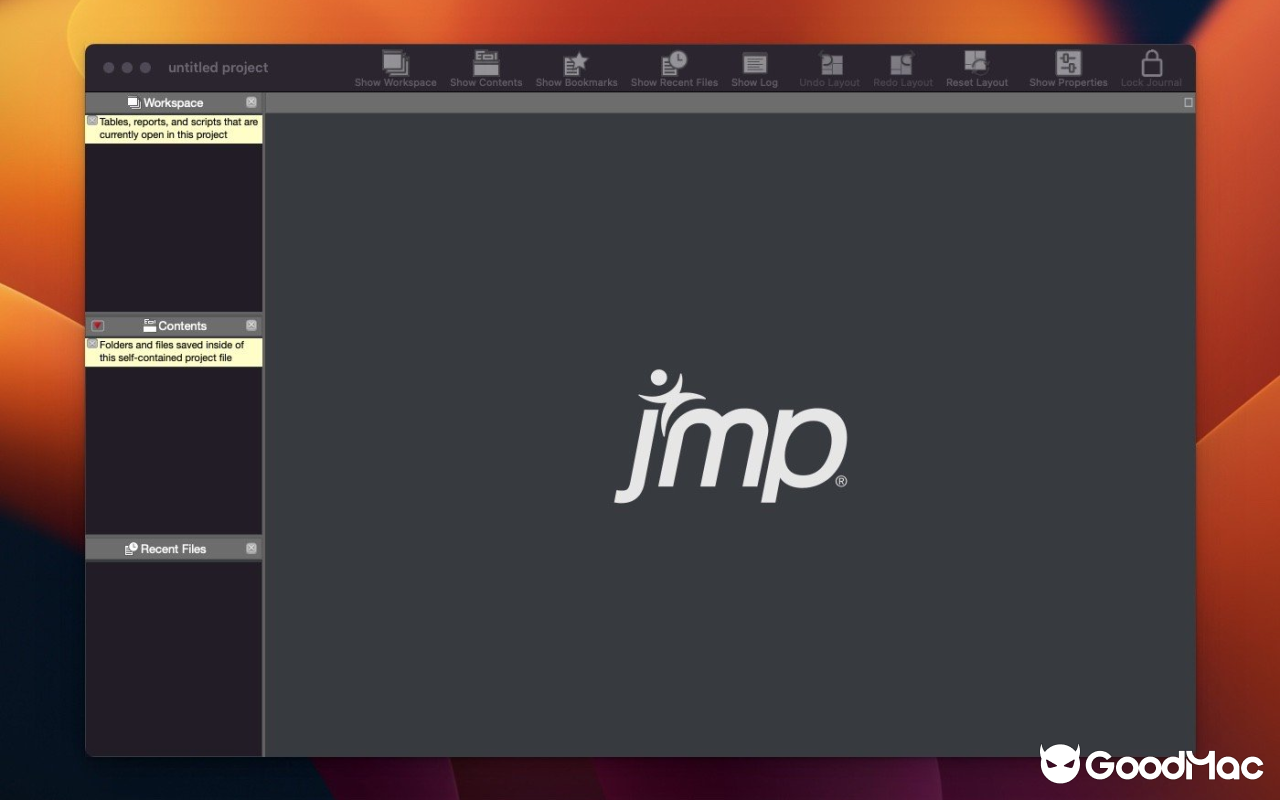The width and height of the screenshot is (1280, 800).
Task: Click the Reset Layout toolbar icon
Action: (977, 62)
